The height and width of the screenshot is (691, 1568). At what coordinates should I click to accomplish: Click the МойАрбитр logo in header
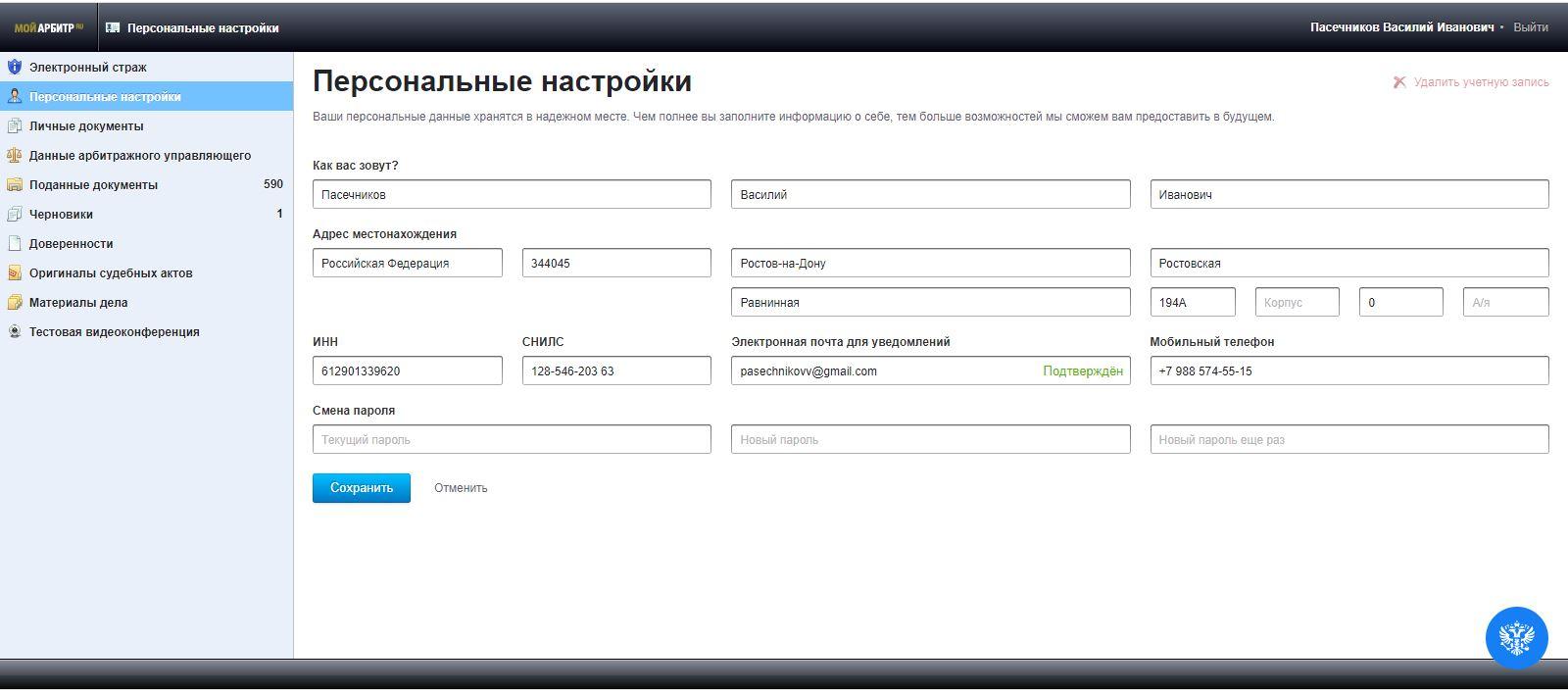point(48,27)
